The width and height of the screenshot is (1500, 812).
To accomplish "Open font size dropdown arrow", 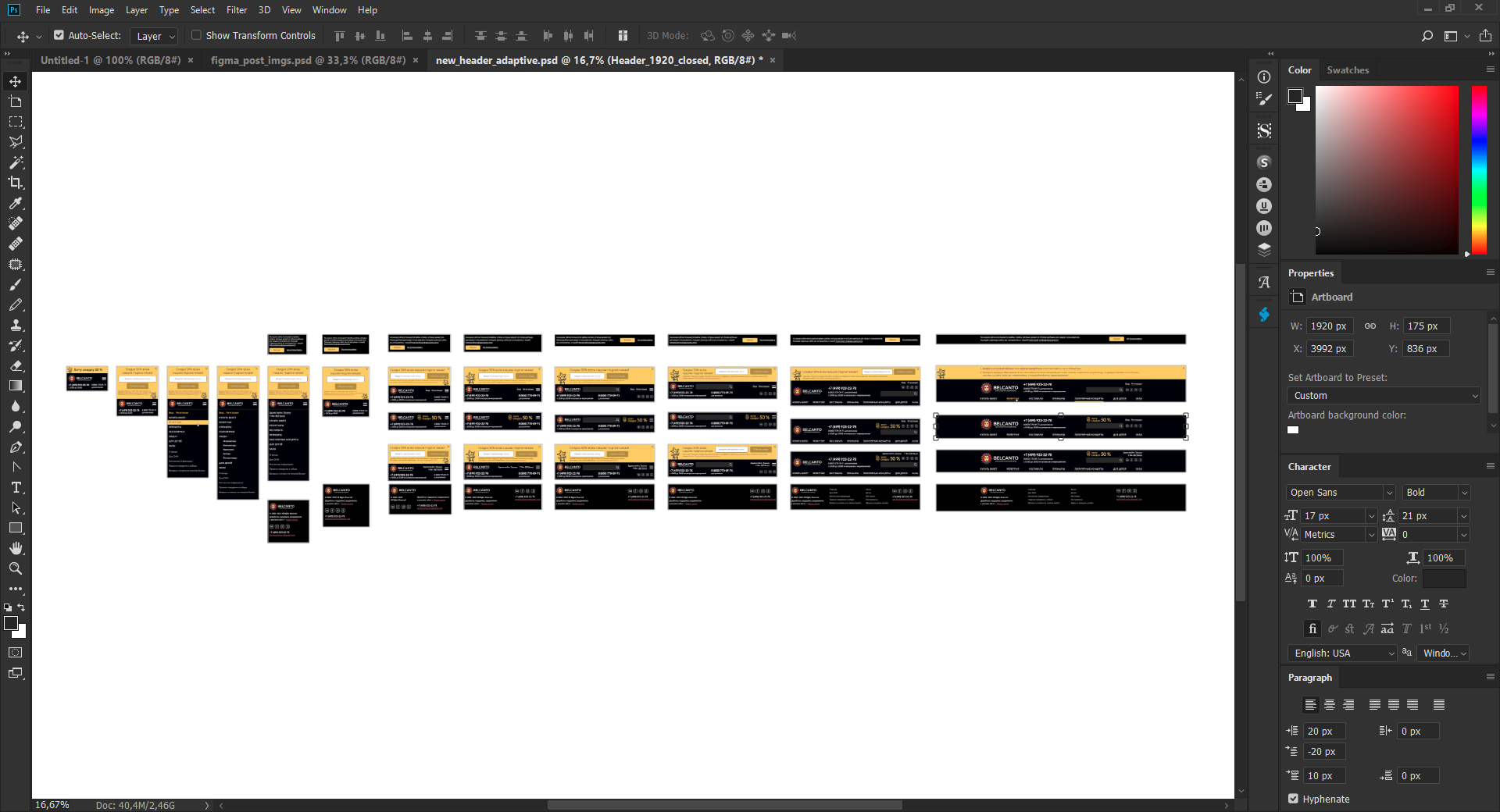I will [1371, 516].
